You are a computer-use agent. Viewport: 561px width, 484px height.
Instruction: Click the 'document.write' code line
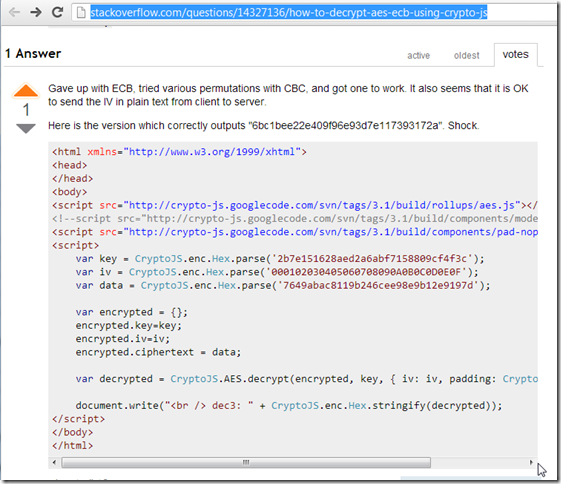point(289,405)
